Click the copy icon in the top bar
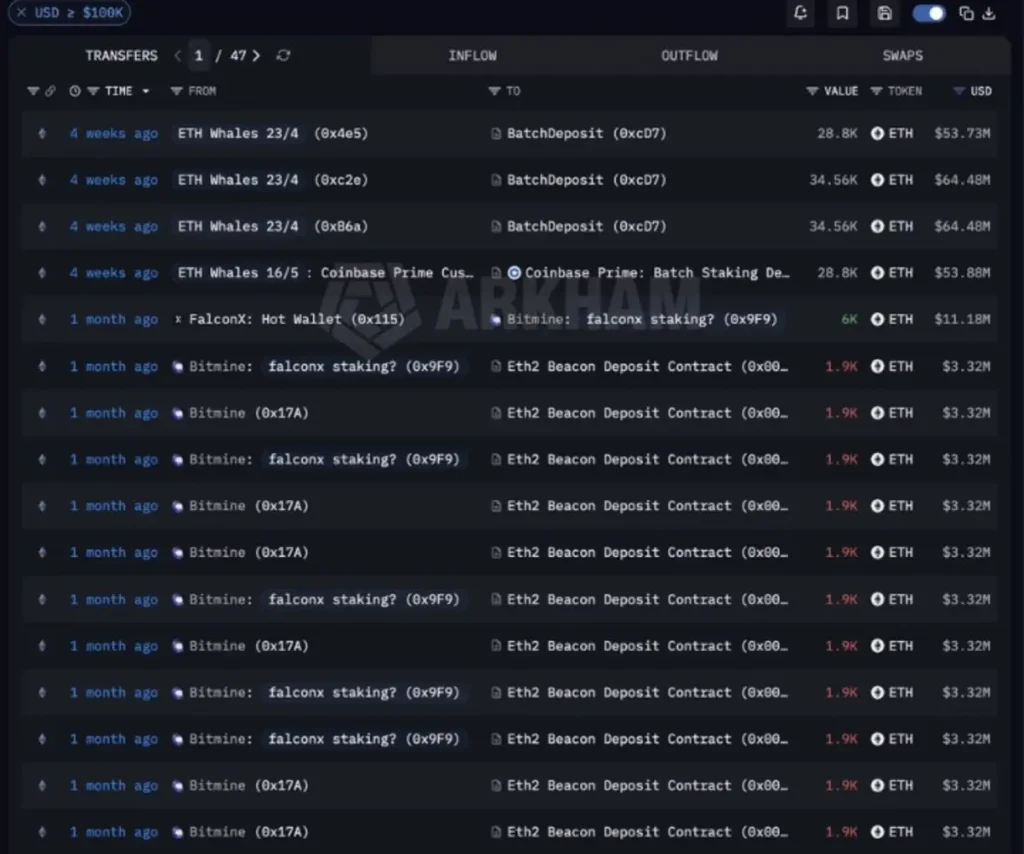1024x854 pixels. coord(966,13)
